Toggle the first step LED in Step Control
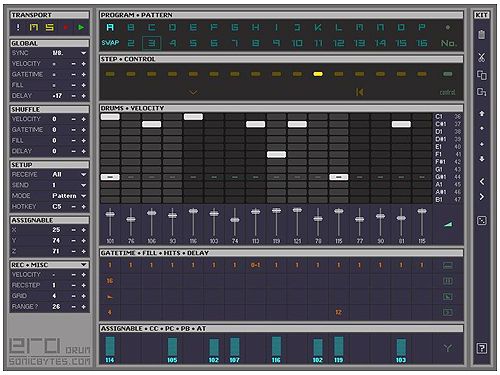The width and height of the screenshot is (500, 375). tap(110, 74)
